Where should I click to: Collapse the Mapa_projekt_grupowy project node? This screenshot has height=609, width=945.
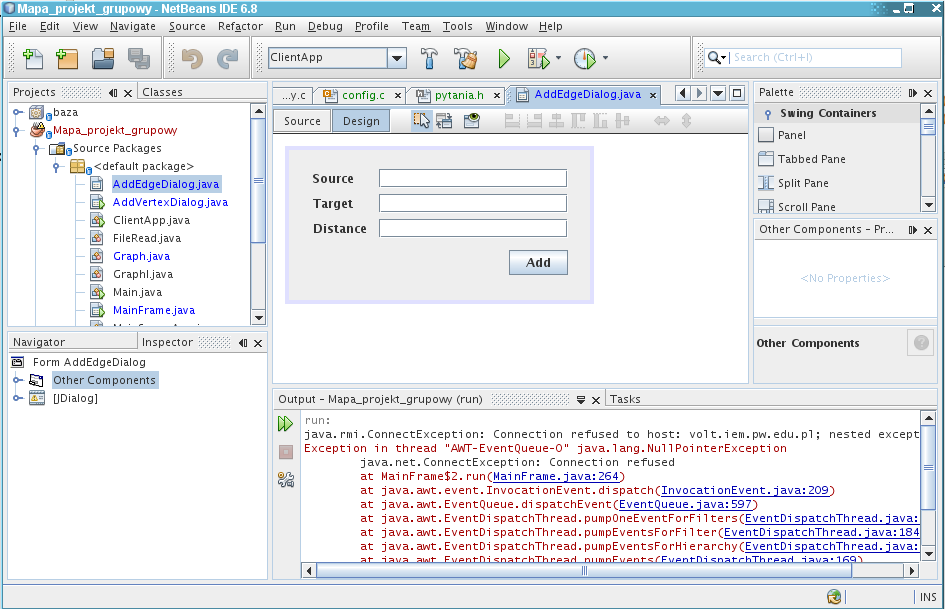[18, 130]
